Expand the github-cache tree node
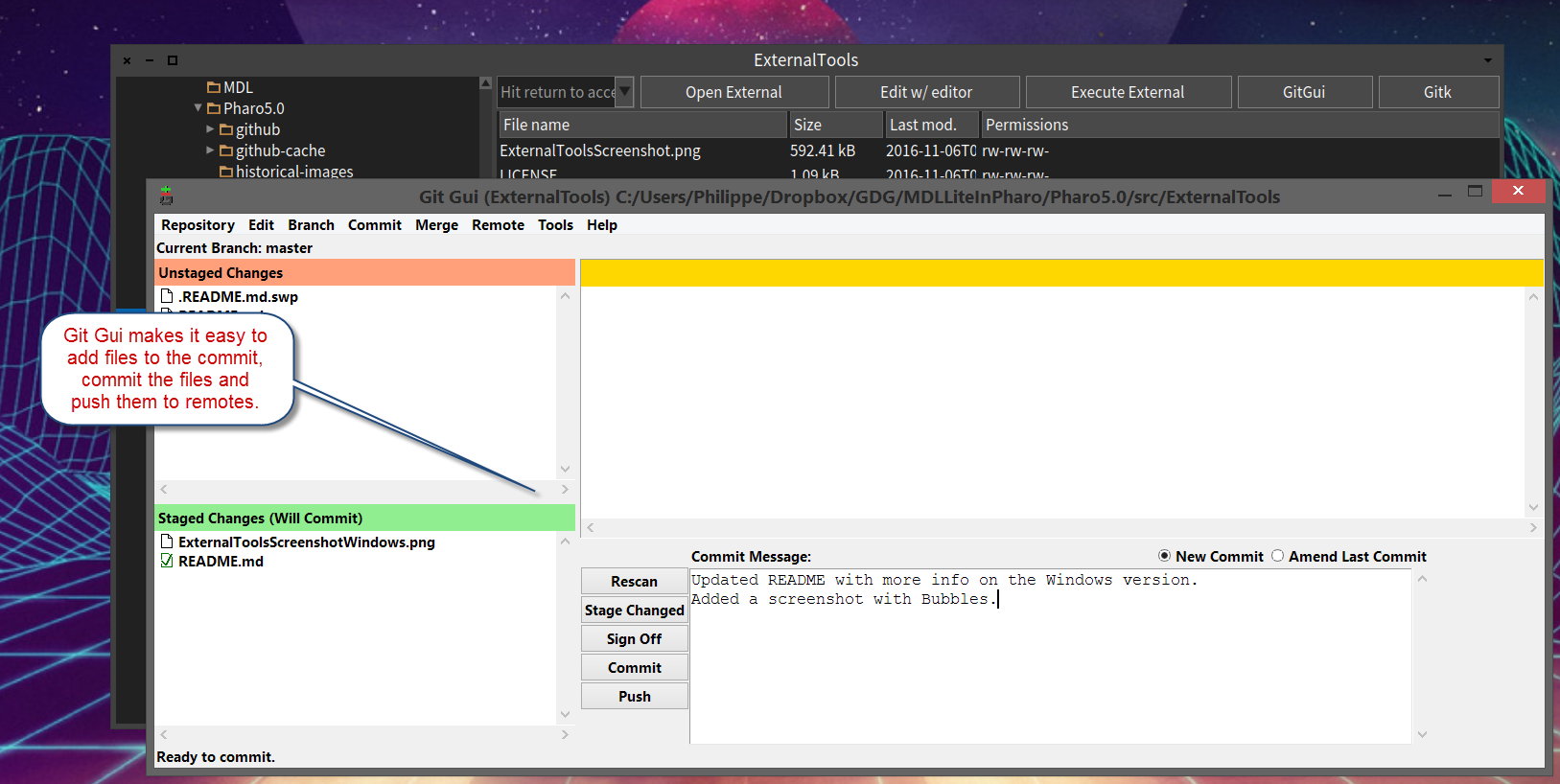 point(210,150)
